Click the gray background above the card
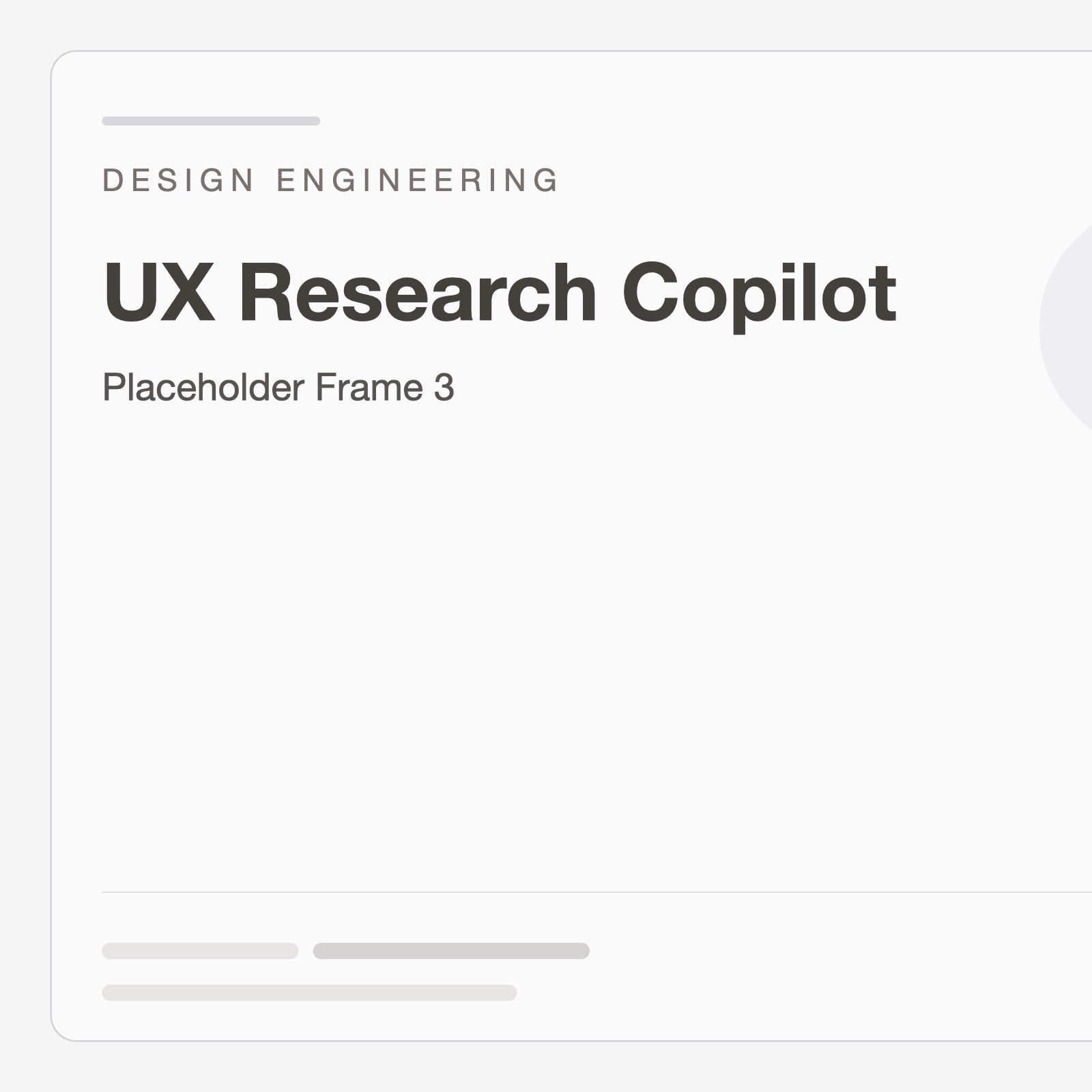1092x1092 pixels. tap(546, 25)
